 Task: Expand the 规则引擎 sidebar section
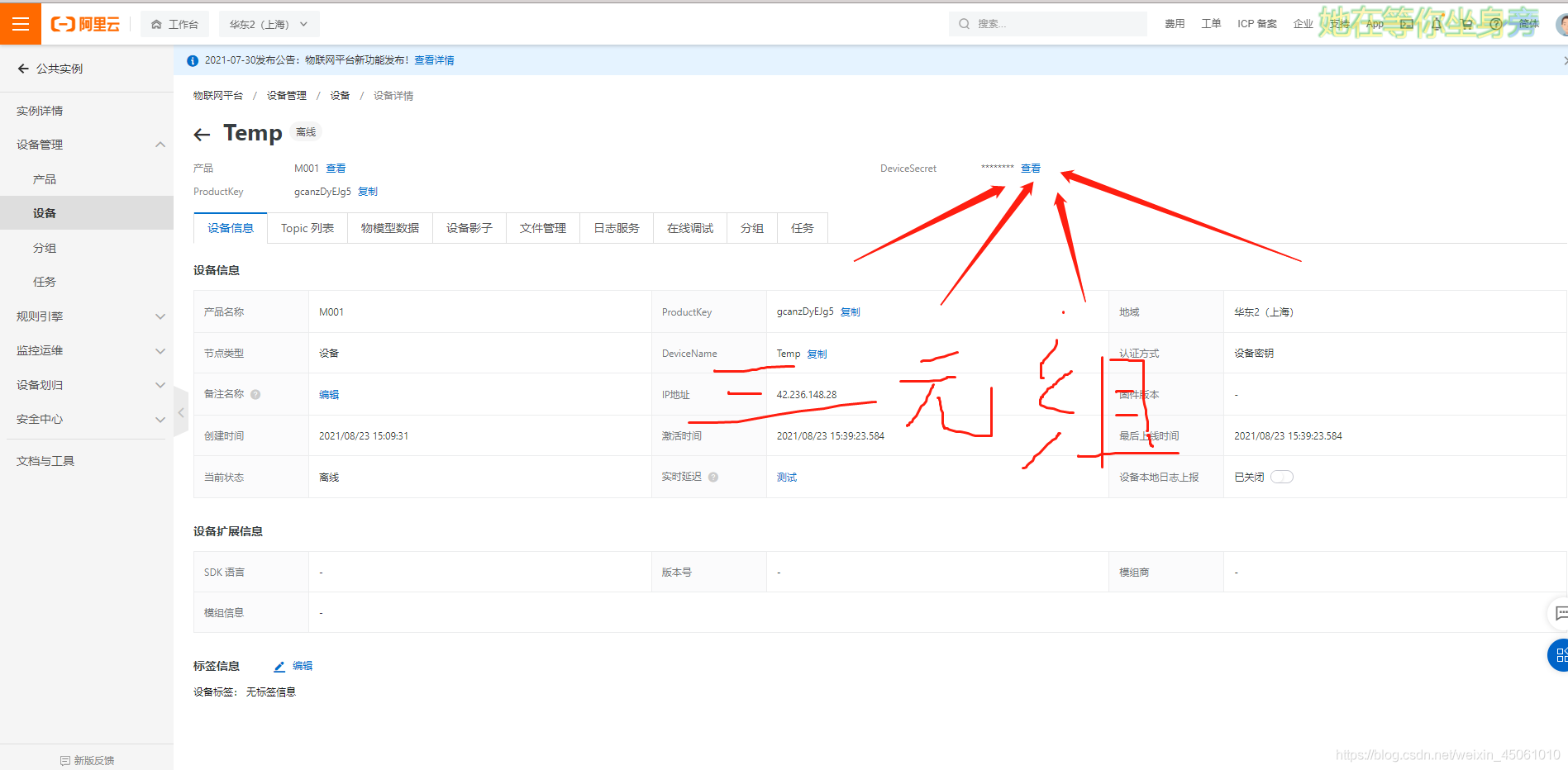160,316
